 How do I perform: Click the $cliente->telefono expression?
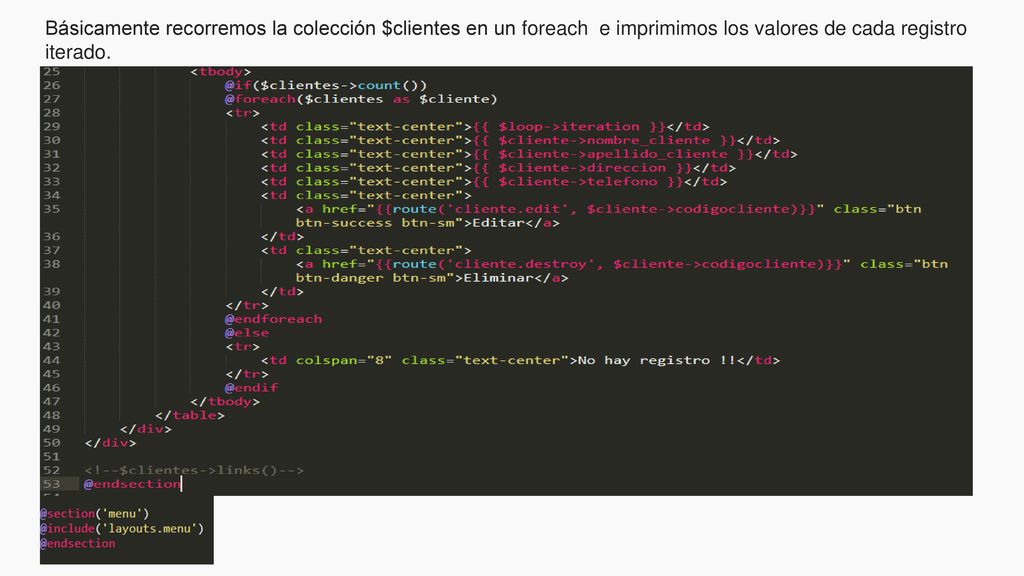(x=577, y=182)
